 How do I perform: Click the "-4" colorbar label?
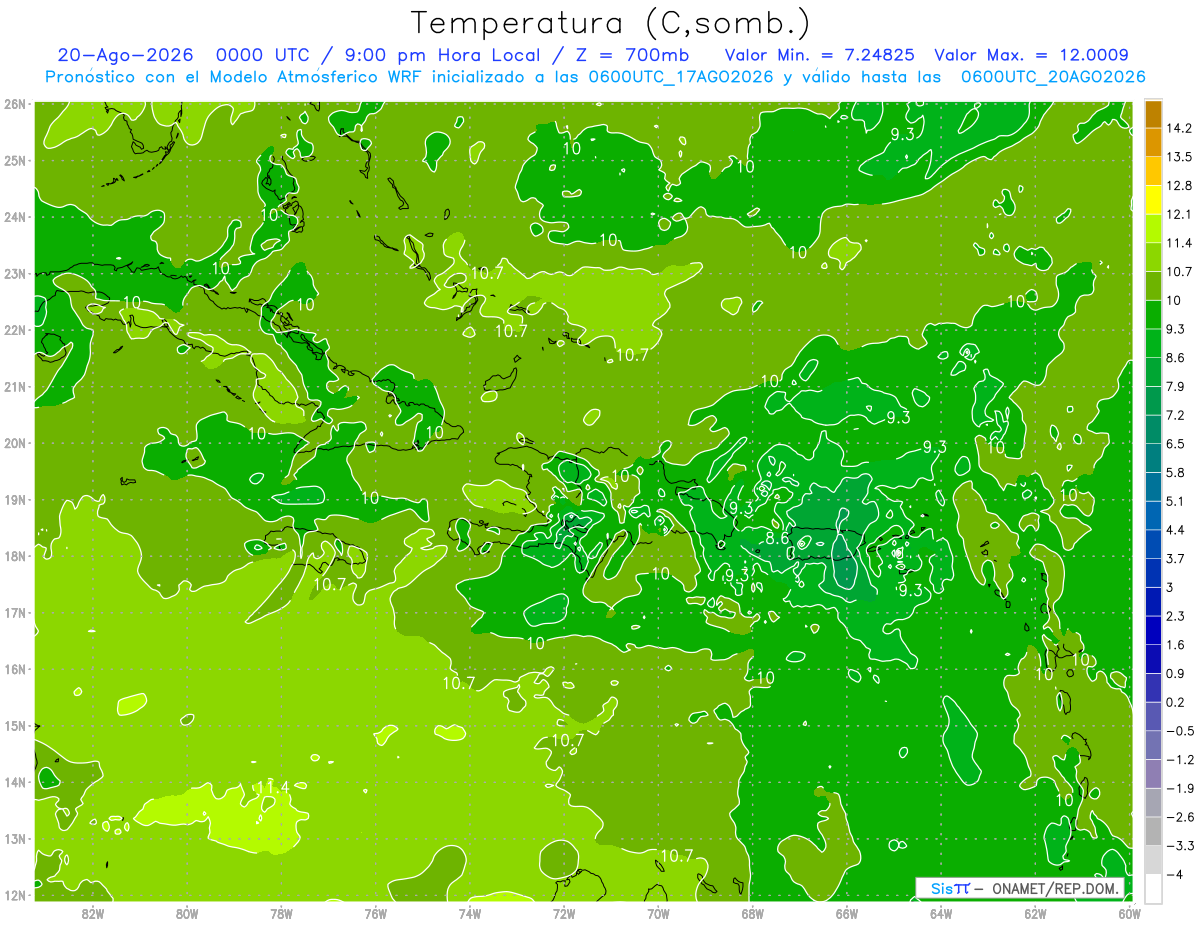pos(1174,875)
